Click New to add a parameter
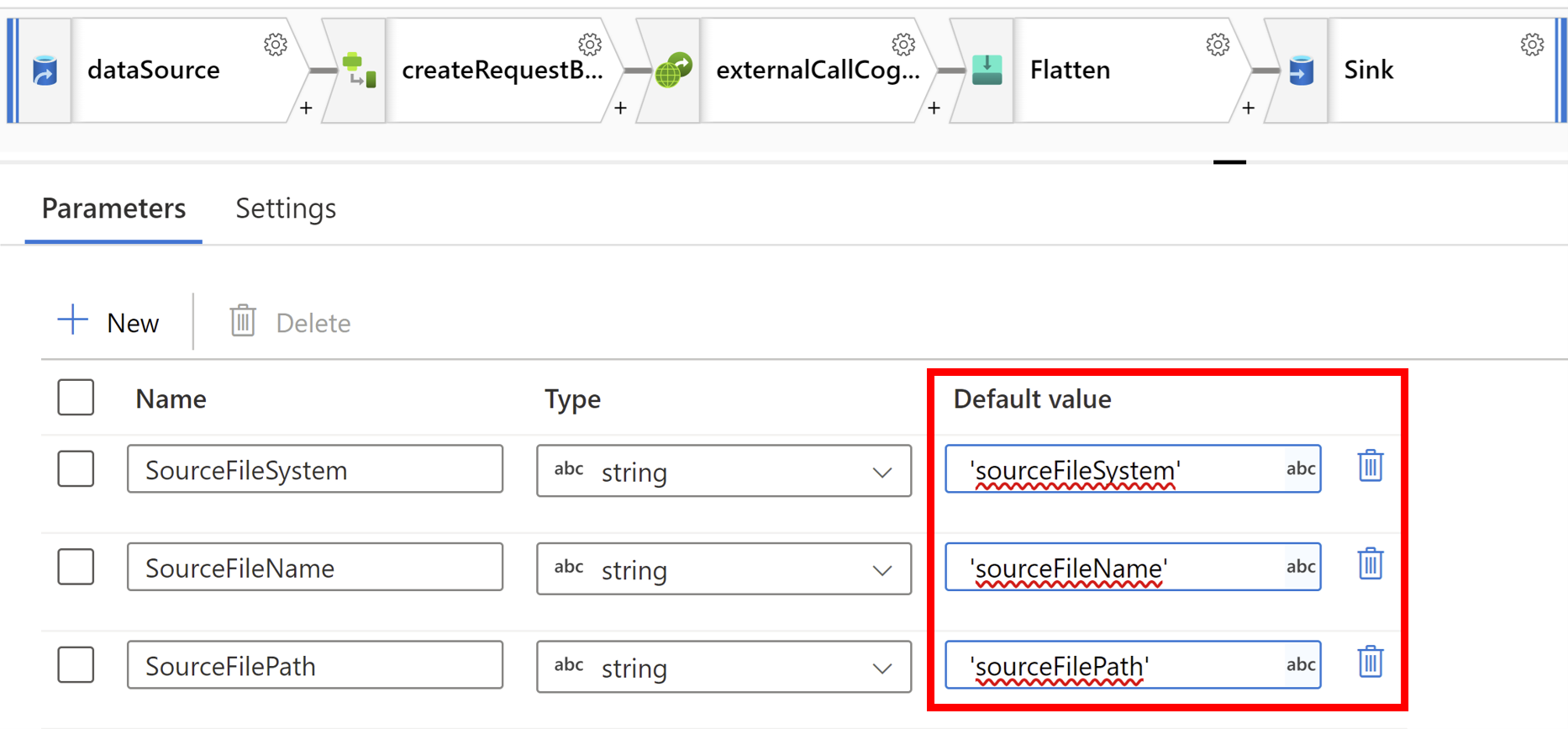1568x729 pixels. click(109, 322)
